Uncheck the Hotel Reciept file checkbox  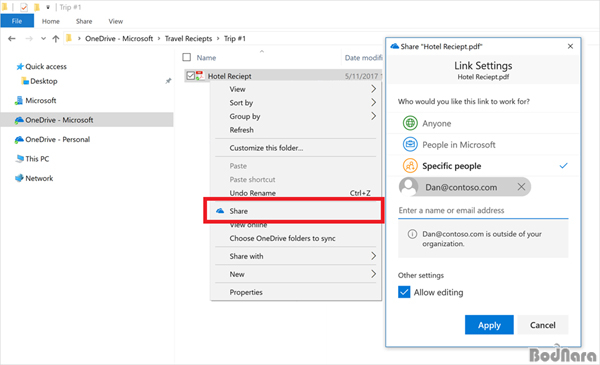[191, 76]
